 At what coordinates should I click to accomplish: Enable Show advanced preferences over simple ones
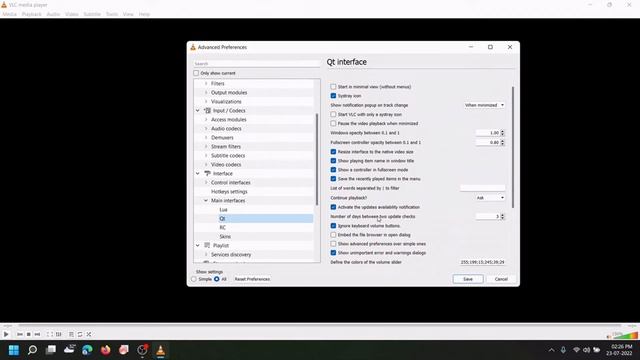[x=333, y=244]
